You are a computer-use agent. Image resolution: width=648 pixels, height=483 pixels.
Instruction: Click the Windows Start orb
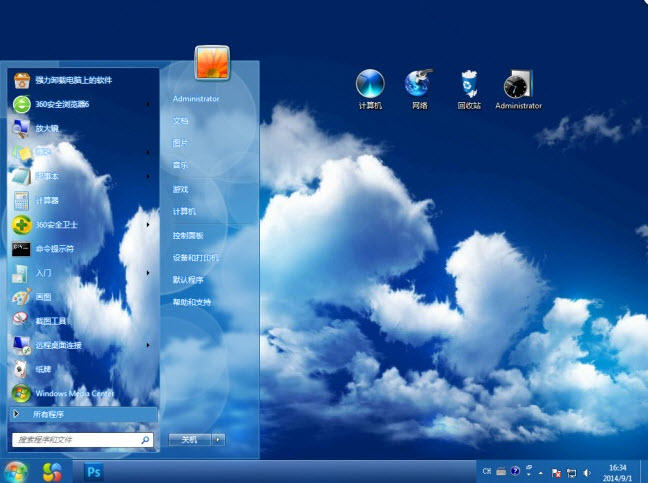tap(15, 472)
